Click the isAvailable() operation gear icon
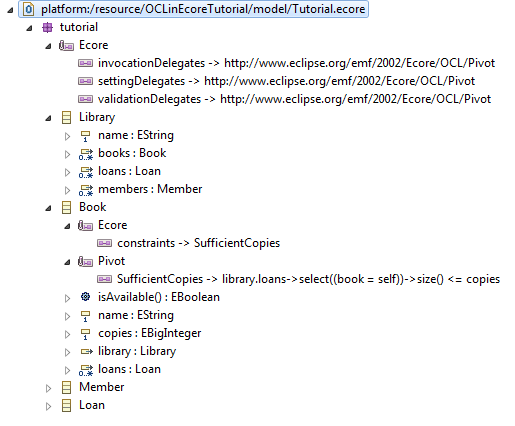Image resolution: width=515 pixels, height=426 pixels. [x=85, y=297]
